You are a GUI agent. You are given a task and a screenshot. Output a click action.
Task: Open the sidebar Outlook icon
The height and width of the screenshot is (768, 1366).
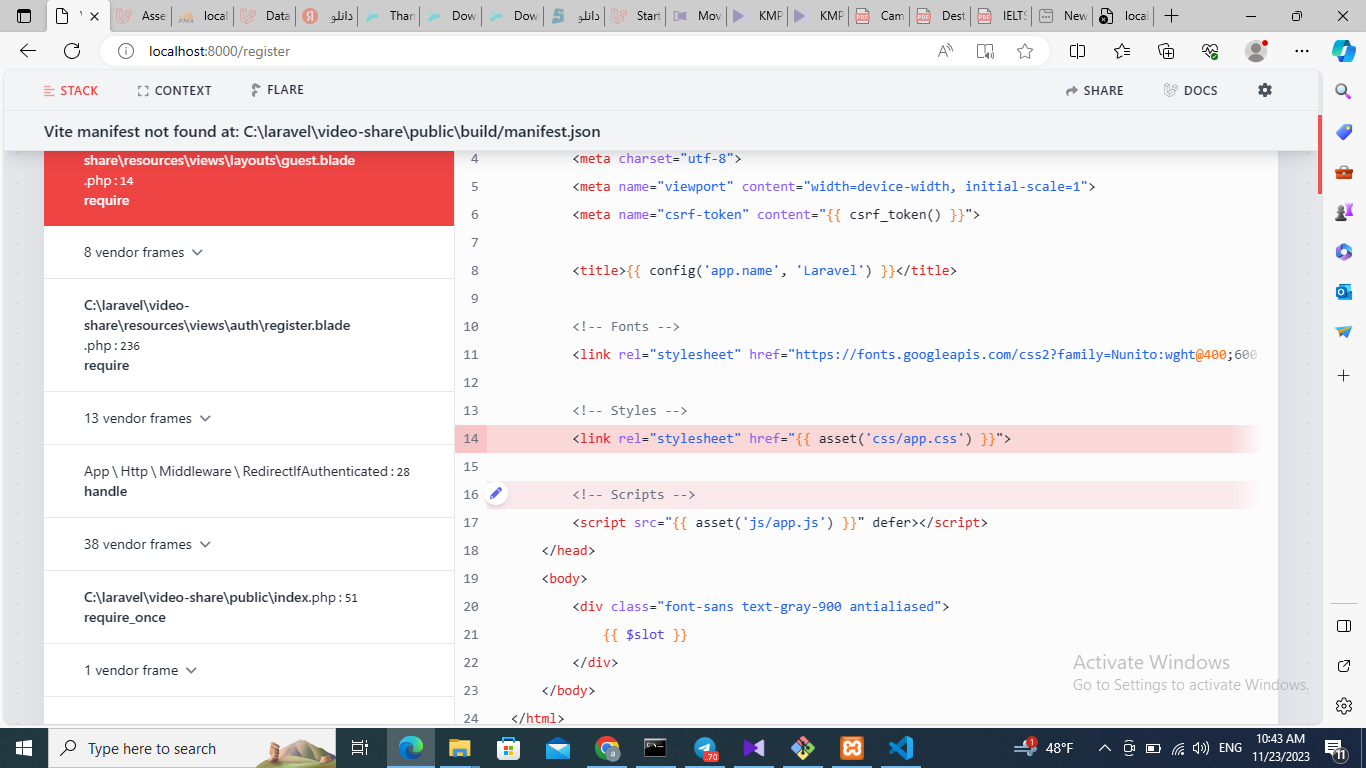click(1344, 292)
